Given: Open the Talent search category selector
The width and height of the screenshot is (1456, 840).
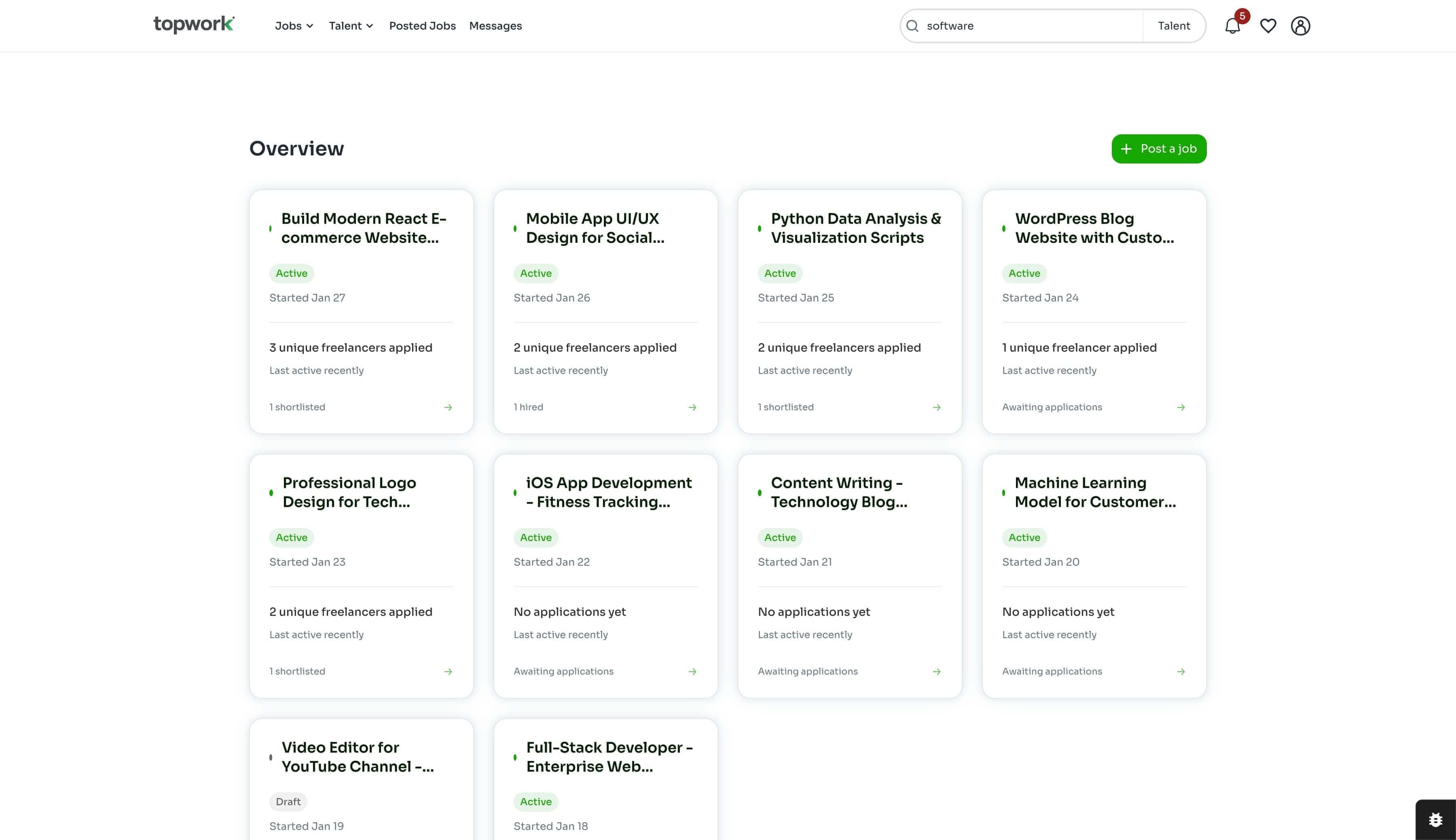Looking at the screenshot, I should click(x=1173, y=26).
